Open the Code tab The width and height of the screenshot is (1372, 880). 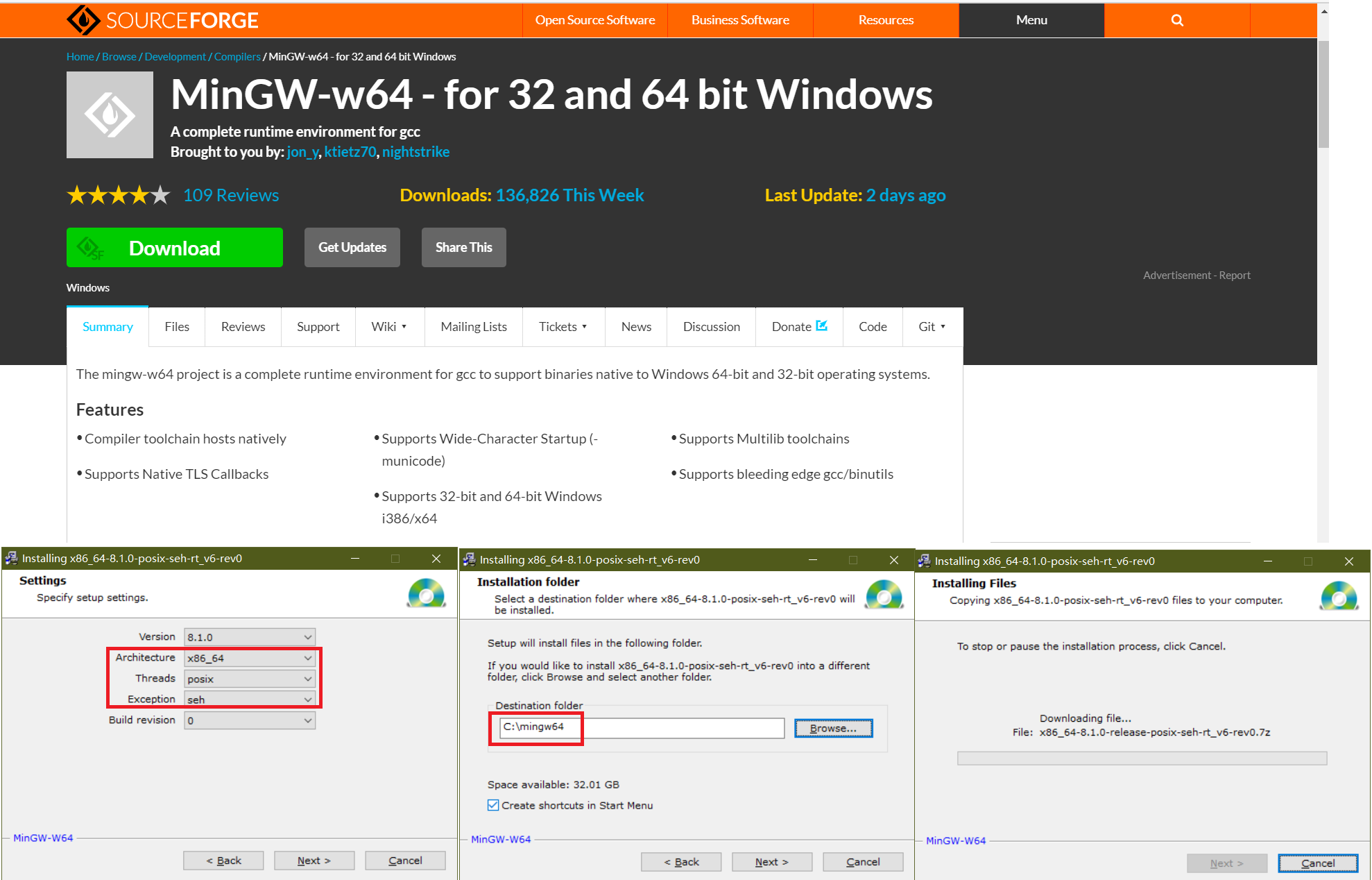pyautogui.click(x=873, y=326)
